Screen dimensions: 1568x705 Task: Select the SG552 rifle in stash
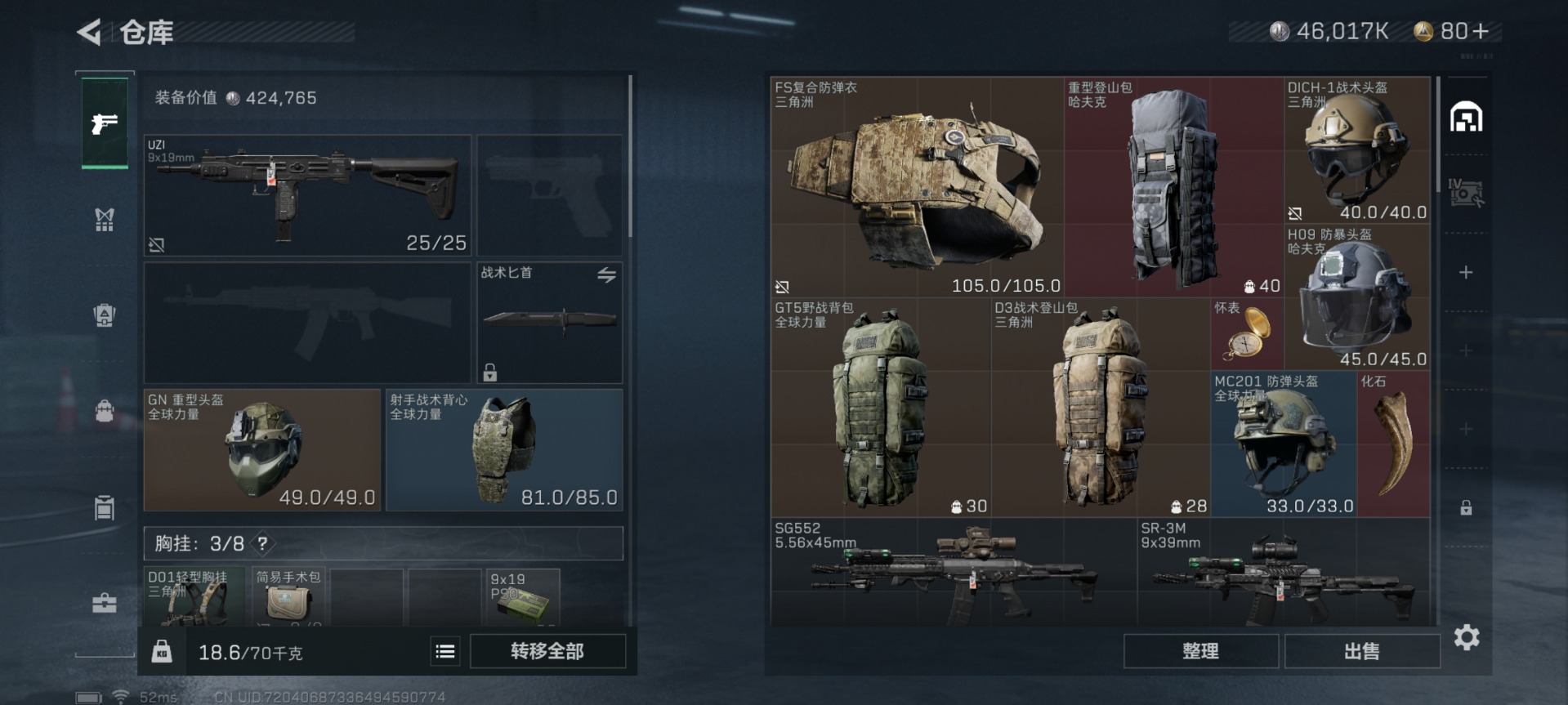[954, 572]
